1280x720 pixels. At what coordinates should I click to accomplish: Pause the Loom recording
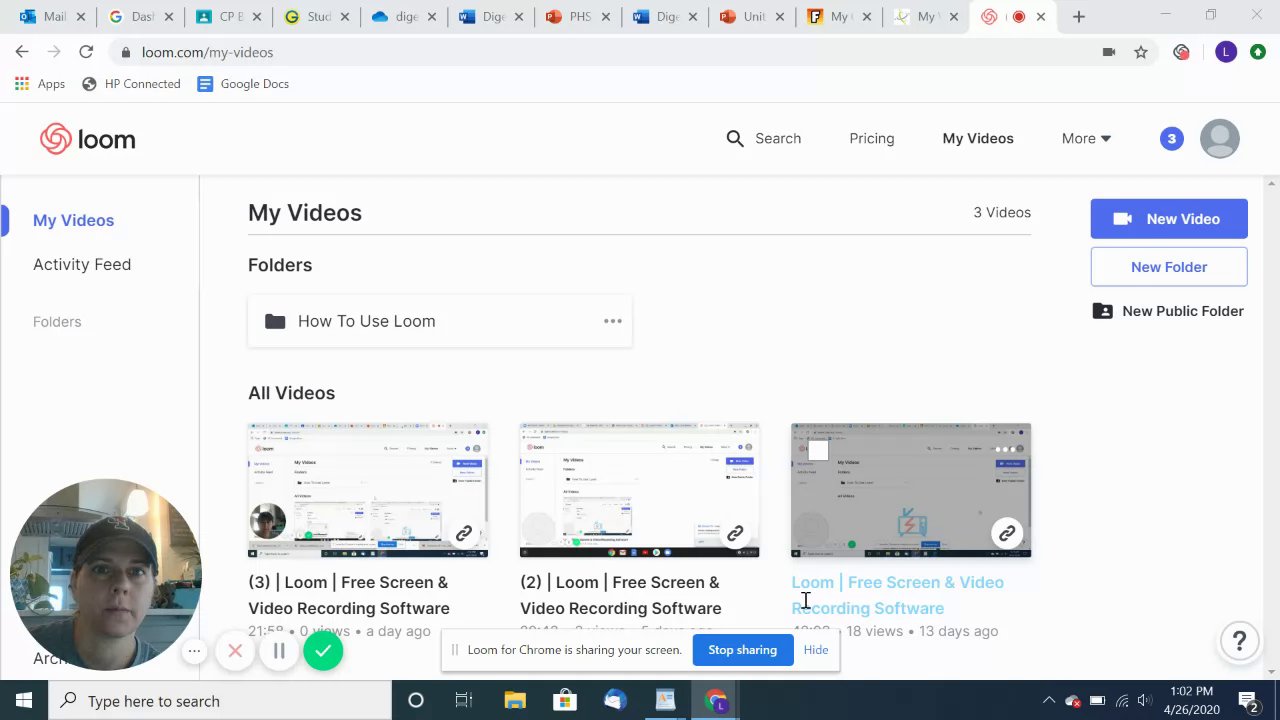click(x=279, y=651)
